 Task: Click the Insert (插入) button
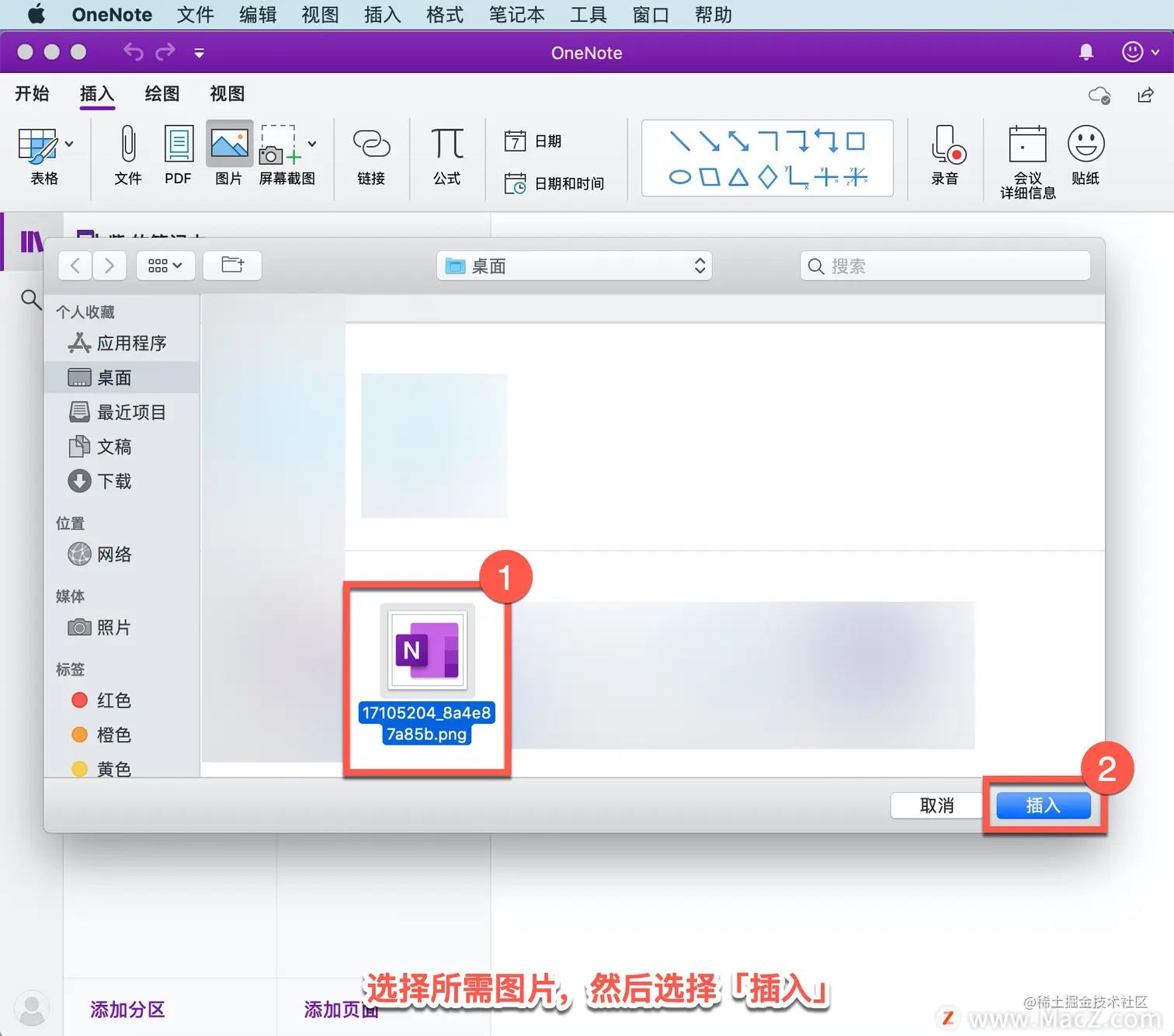pyautogui.click(x=1044, y=805)
